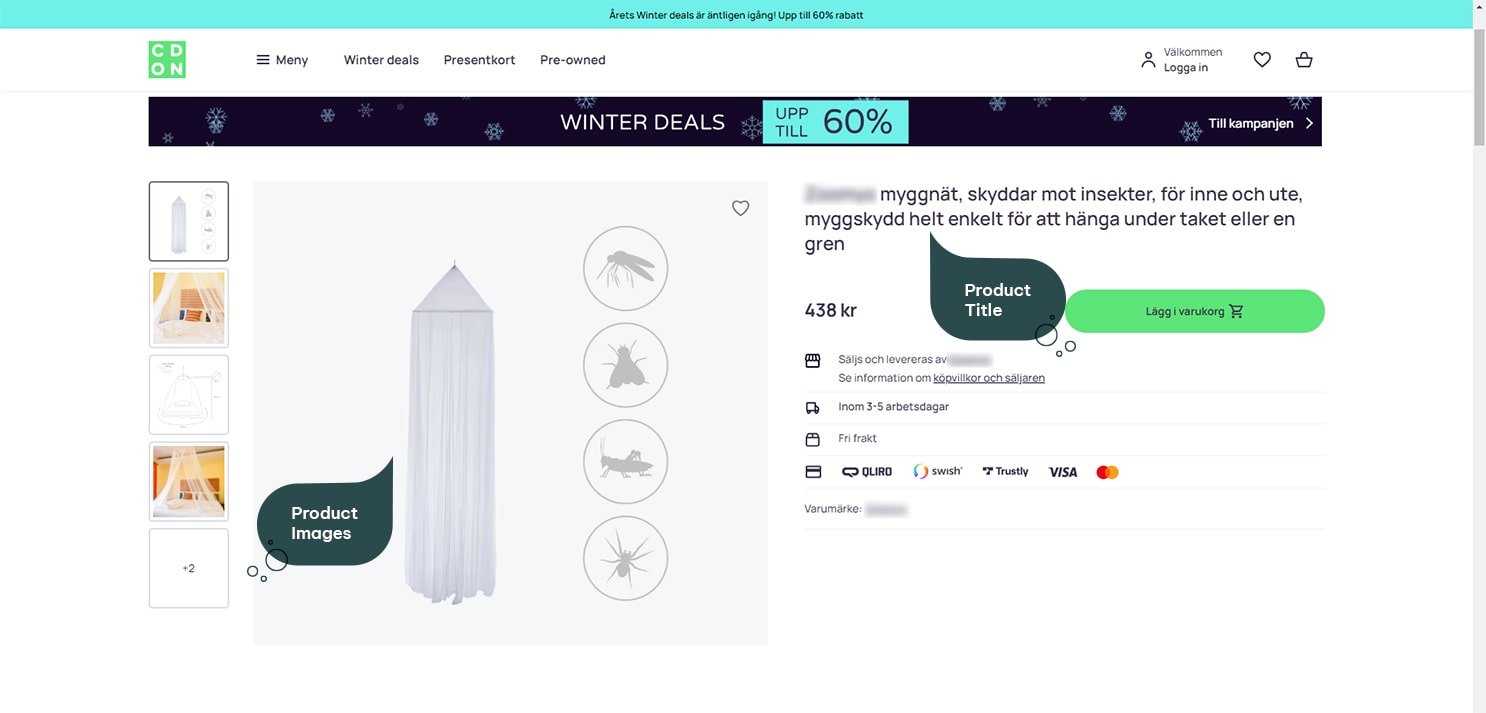The width and height of the screenshot is (1486, 713).
Task: Select the third diagram thumbnail
Action: pyautogui.click(x=189, y=395)
